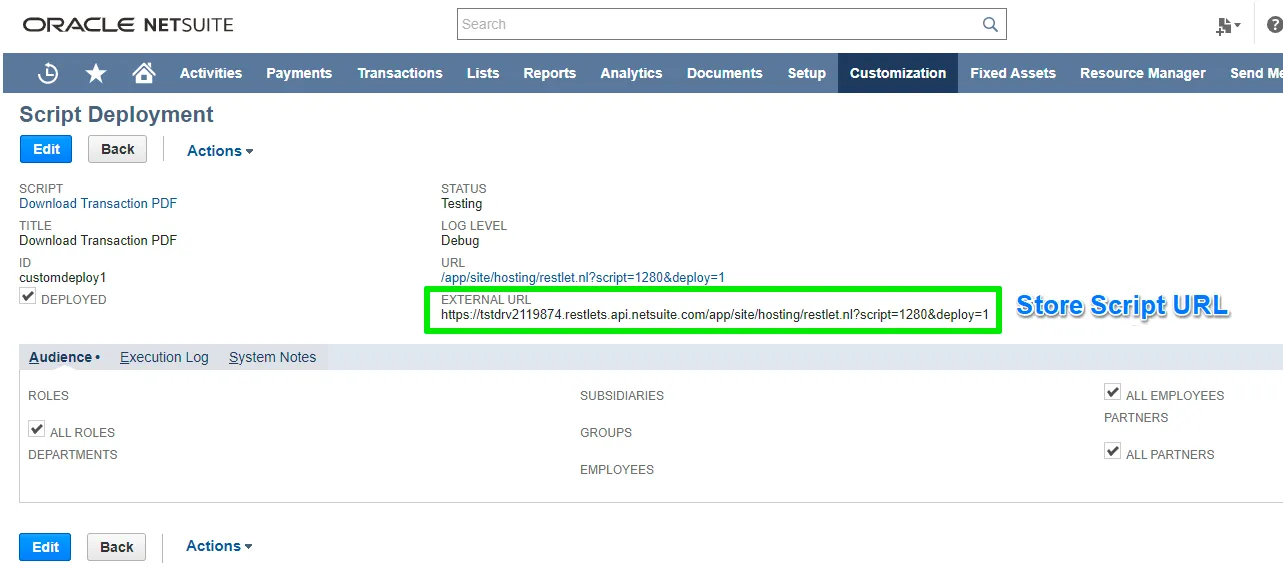This screenshot has width=1283, height=568.
Task: Click the Partners field label
Action: click(1136, 418)
